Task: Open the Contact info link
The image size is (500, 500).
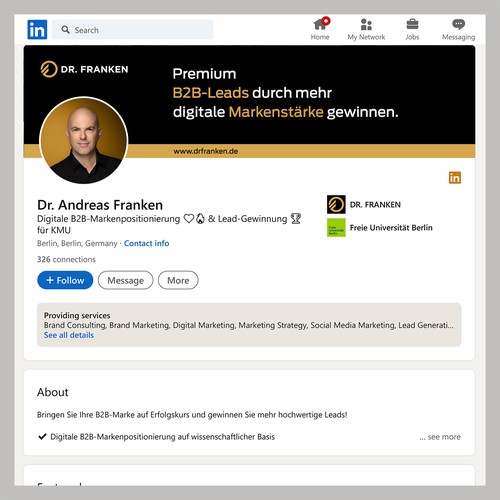Action: (146, 243)
